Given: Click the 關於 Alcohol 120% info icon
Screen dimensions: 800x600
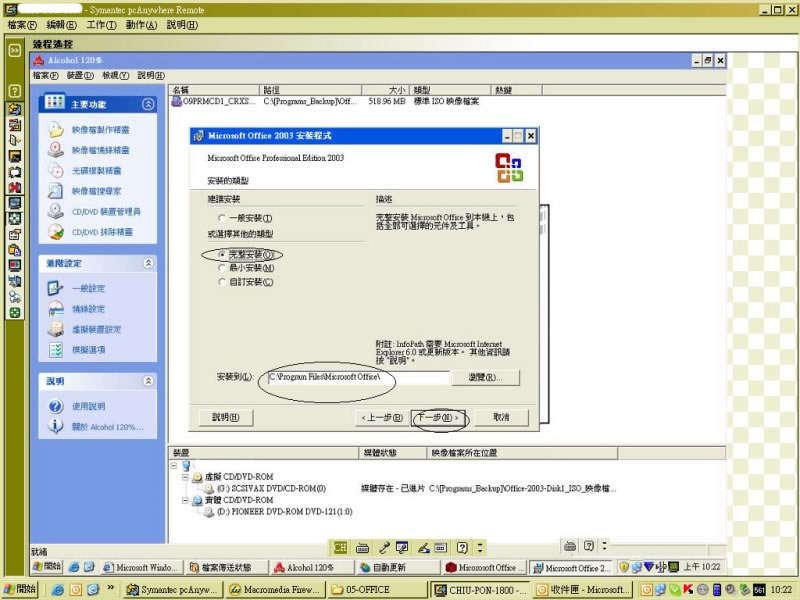Looking at the screenshot, I should pos(56,426).
